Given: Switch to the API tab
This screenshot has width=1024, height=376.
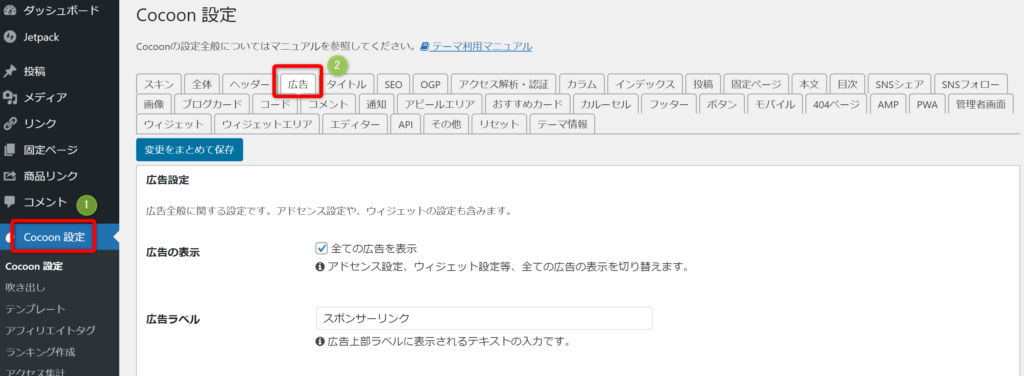Looking at the screenshot, I should pyautogui.click(x=406, y=124).
